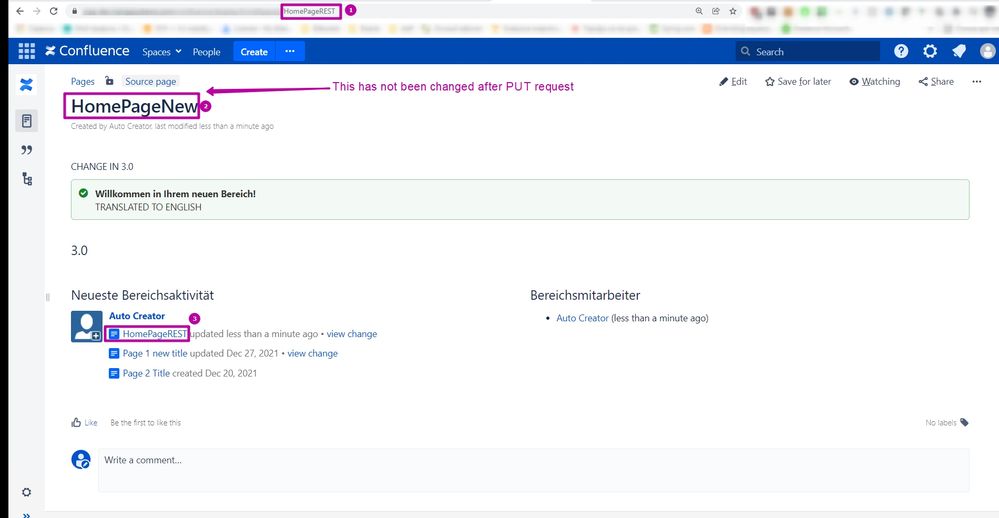Open Page 1 new title link
The height and width of the screenshot is (518, 999).
[155, 354]
